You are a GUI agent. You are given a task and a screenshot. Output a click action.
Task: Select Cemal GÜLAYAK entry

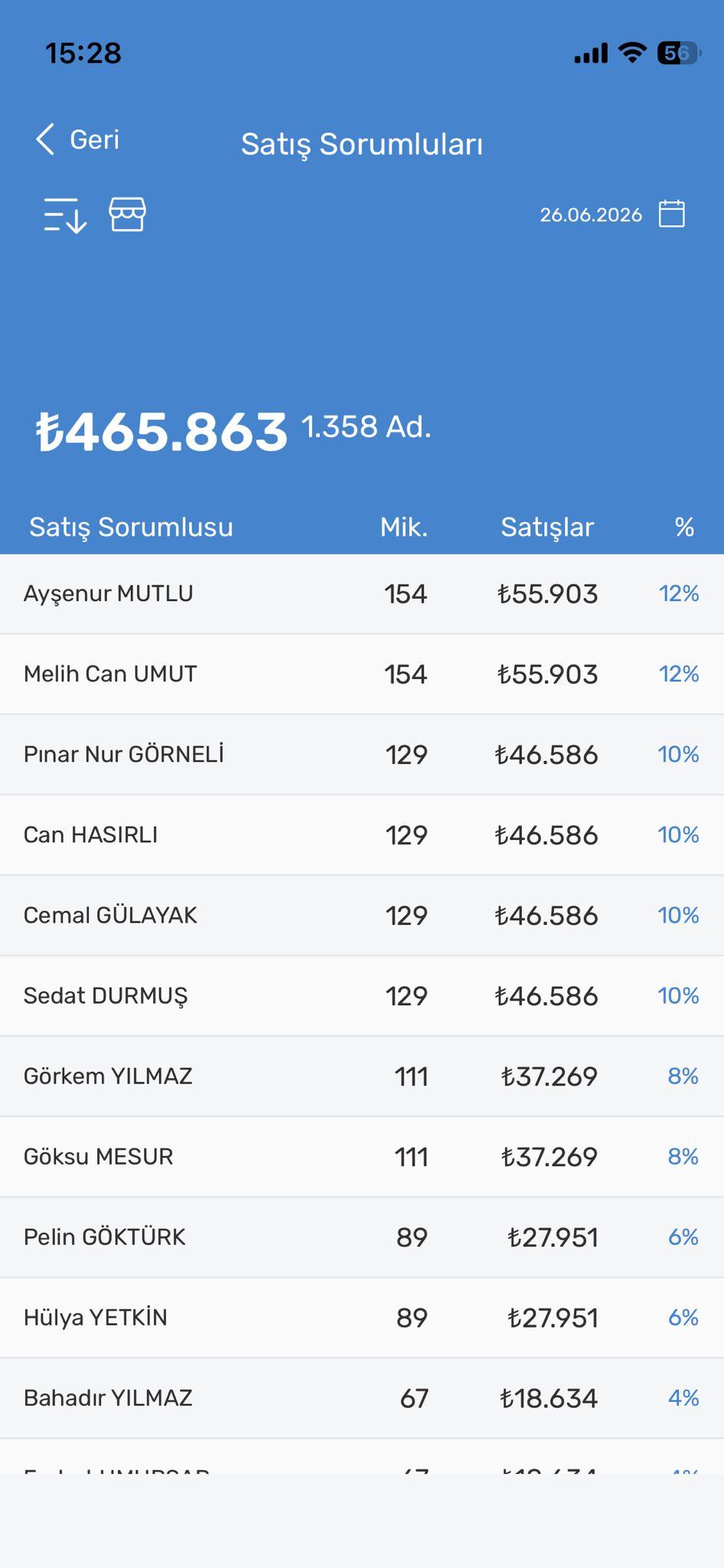(x=362, y=916)
